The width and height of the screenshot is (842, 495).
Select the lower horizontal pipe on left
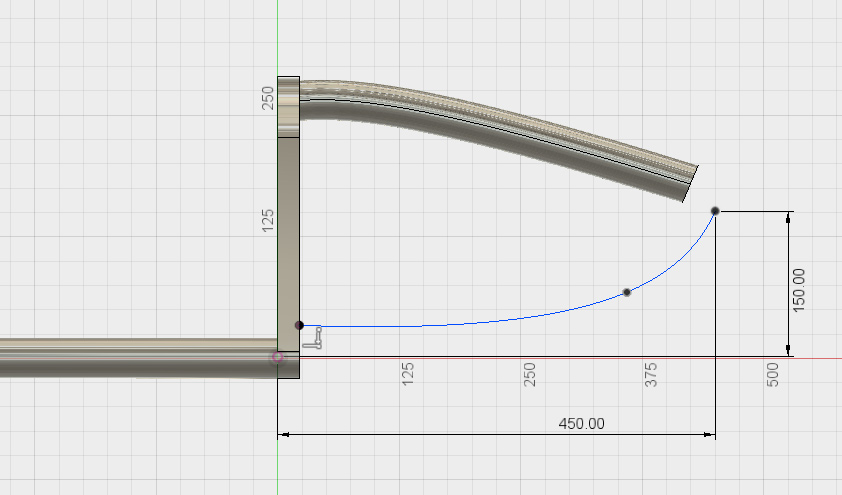(x=130, y=358)
